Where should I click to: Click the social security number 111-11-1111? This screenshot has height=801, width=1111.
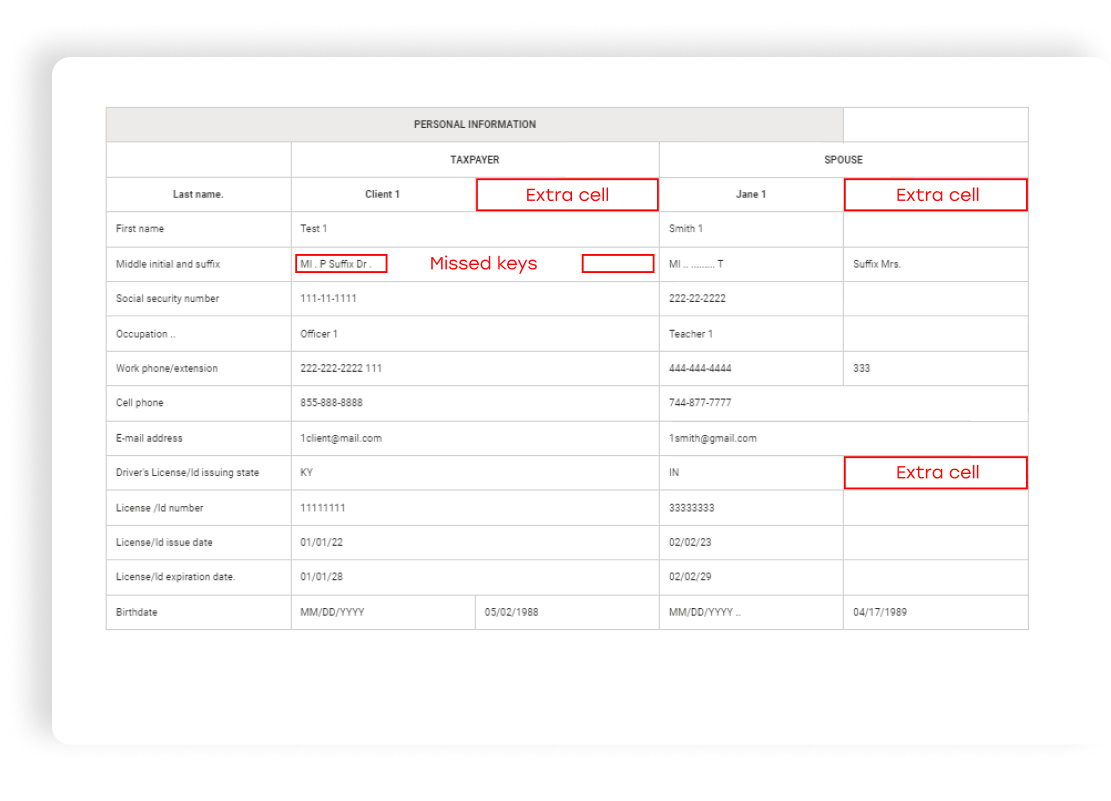(329, 298)
